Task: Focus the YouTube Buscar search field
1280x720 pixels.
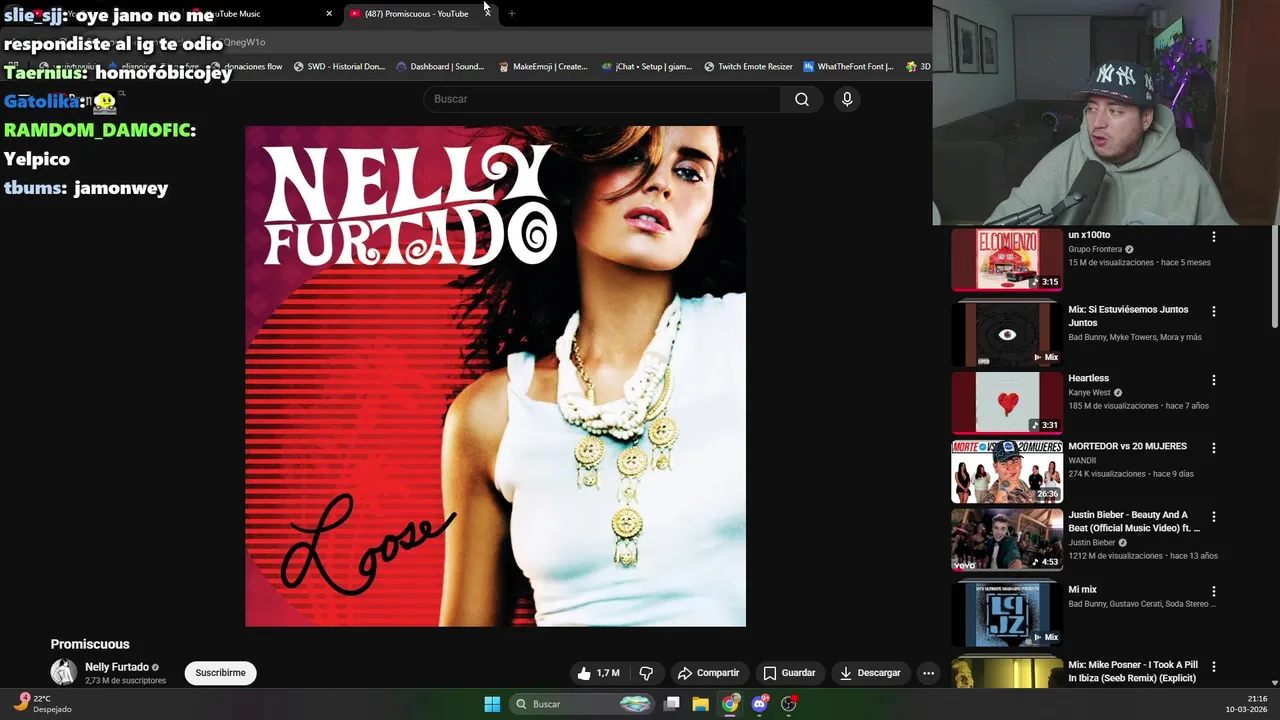Action: click(602, 99)
